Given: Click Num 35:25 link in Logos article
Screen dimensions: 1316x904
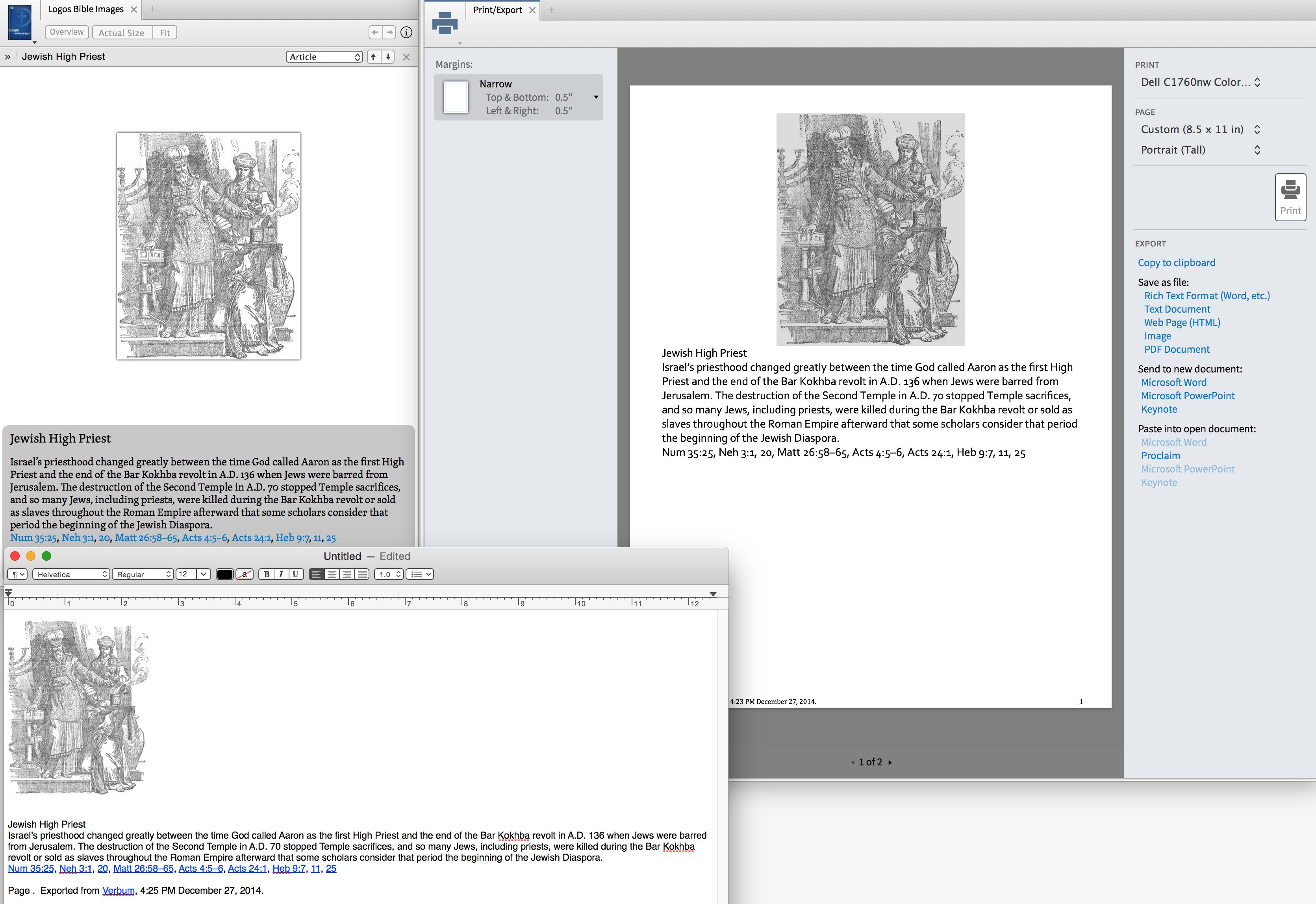Looking at the screenshot, I should 33,537.
